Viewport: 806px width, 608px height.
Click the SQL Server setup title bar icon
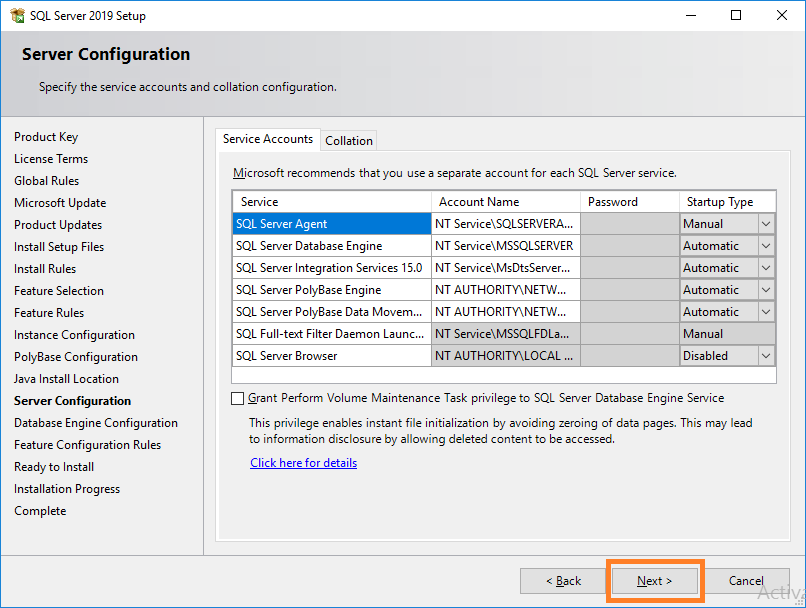point(17,15)
